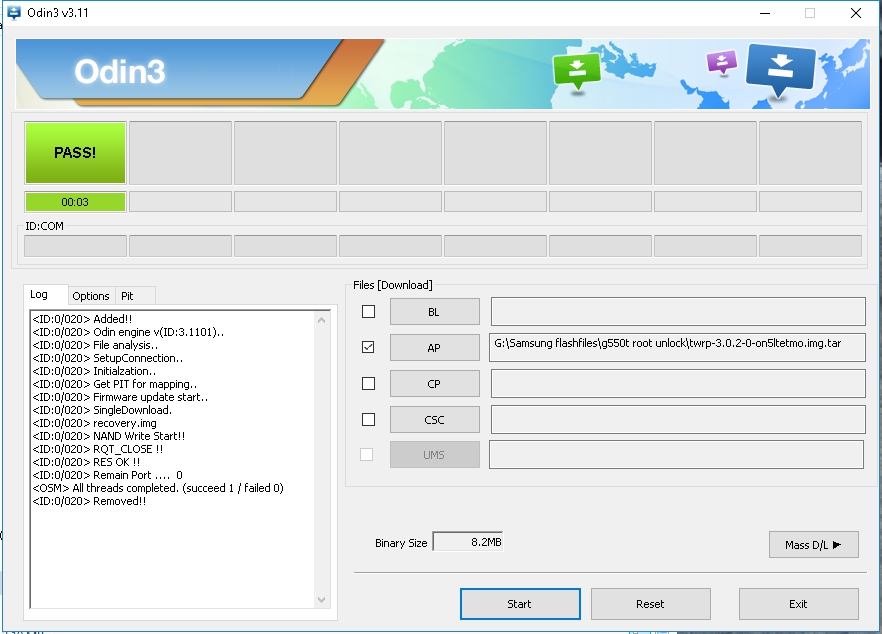Click the greyed-out UMS button

coord(435,455)
